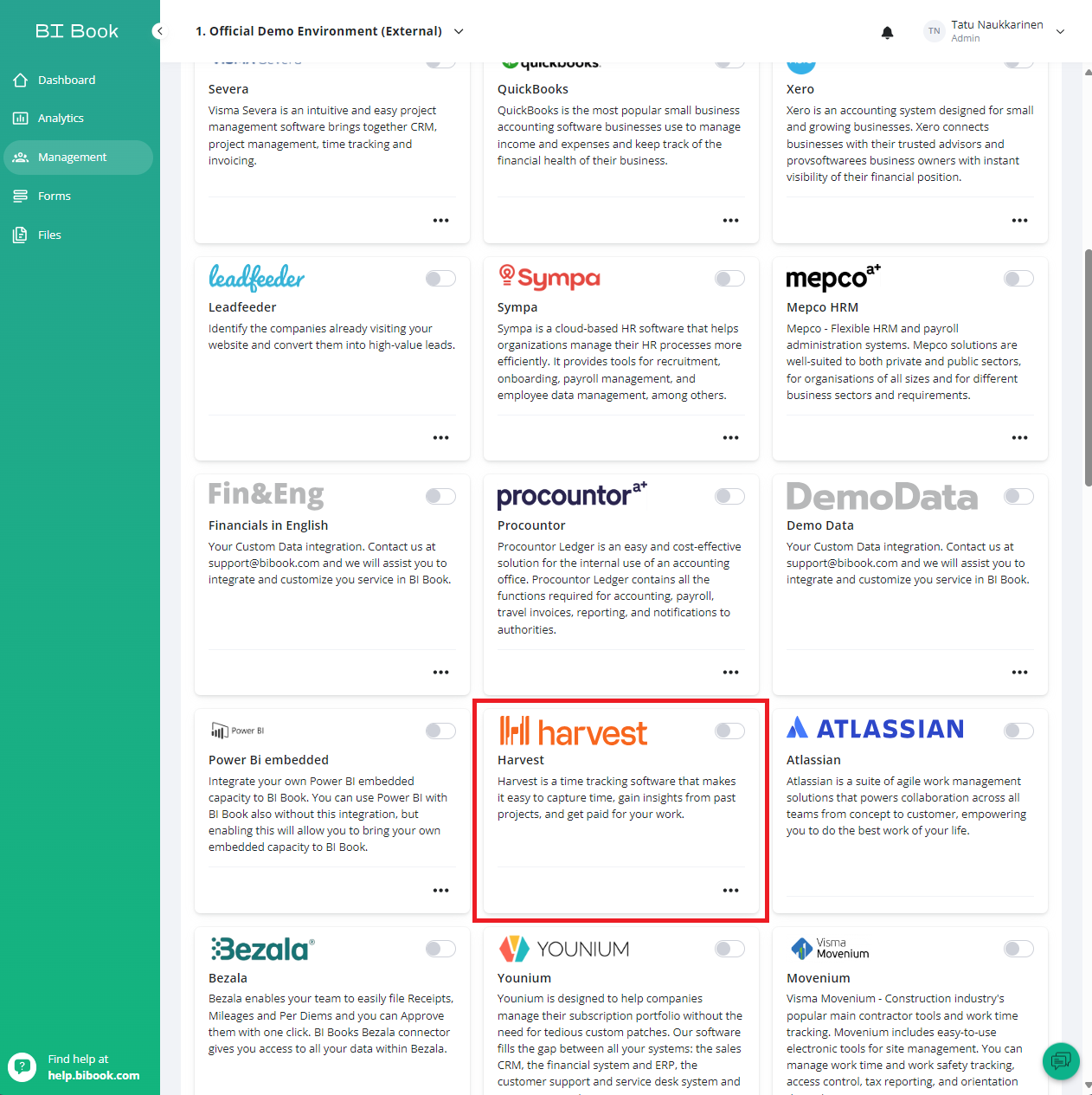The width and height of the screenshot is (1092, 1095).
Task: Click the BI Book logo text
Action: point(76,31)
